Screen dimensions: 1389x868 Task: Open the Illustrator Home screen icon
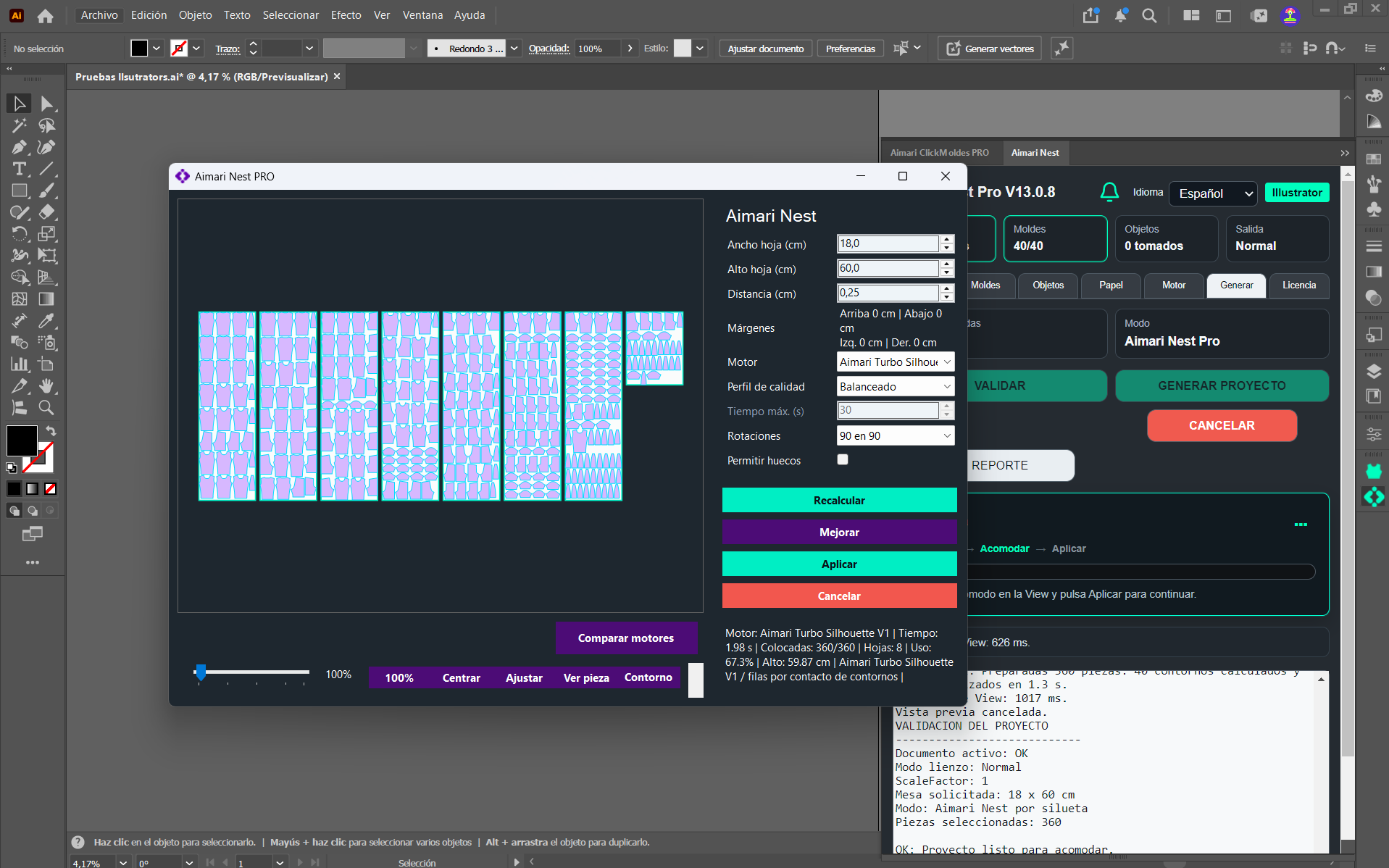pyautogui.click(x=45, y=15)
